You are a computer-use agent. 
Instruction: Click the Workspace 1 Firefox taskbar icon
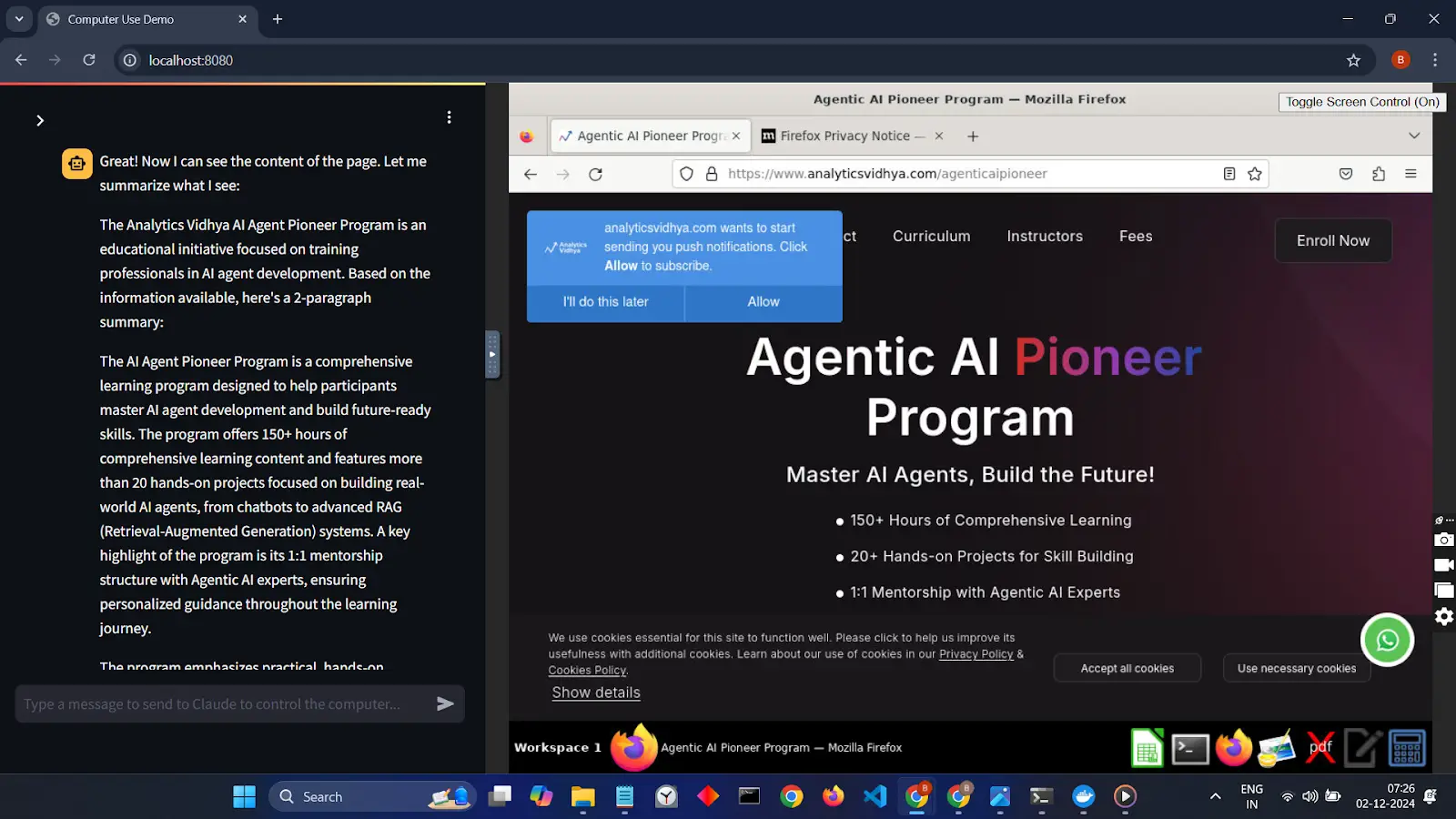pos(633,748)
